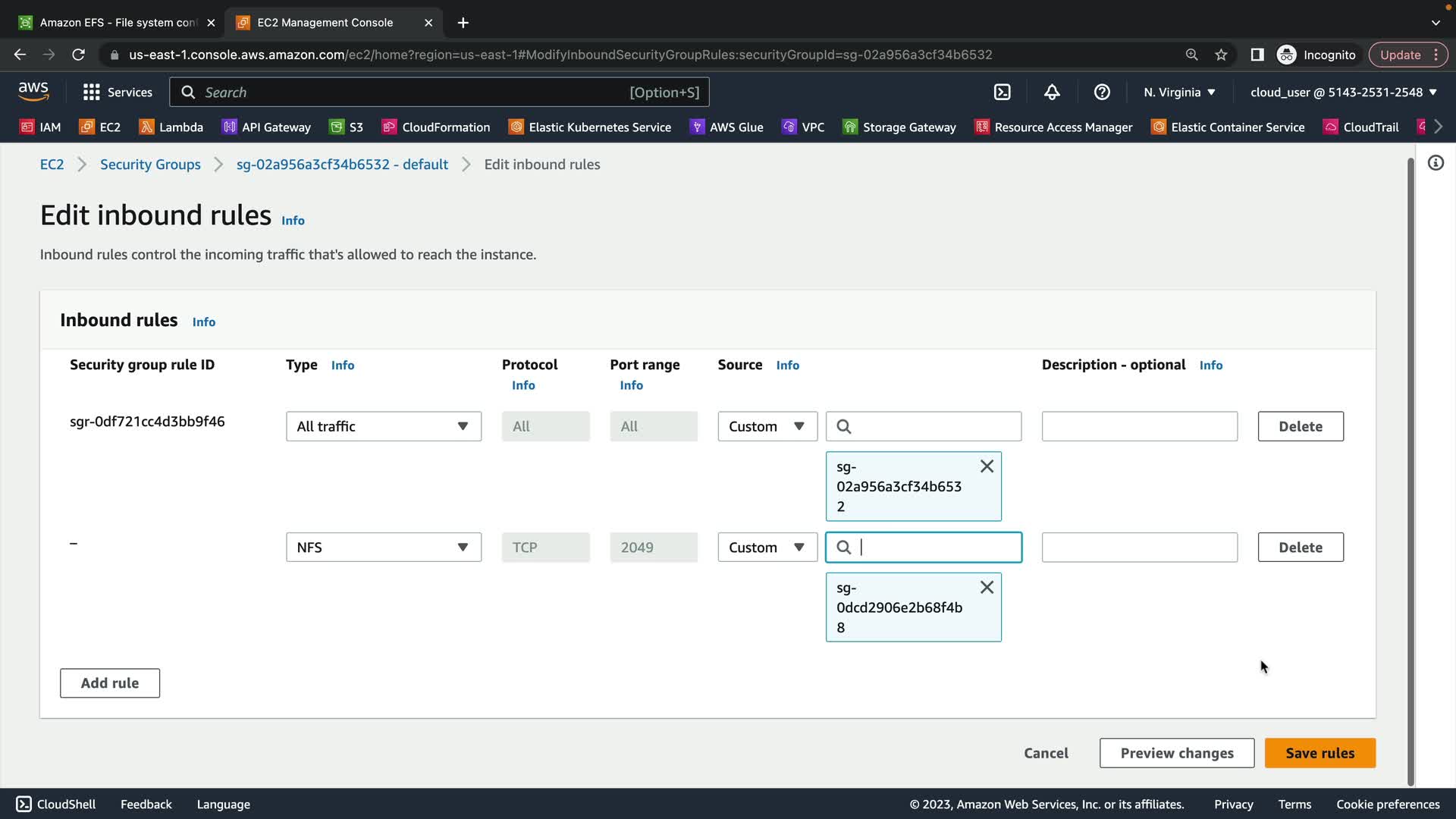Open the CloudShell icon in top navigation
Viewport: 1456px width, 819px height.
tap(1002, 93)
